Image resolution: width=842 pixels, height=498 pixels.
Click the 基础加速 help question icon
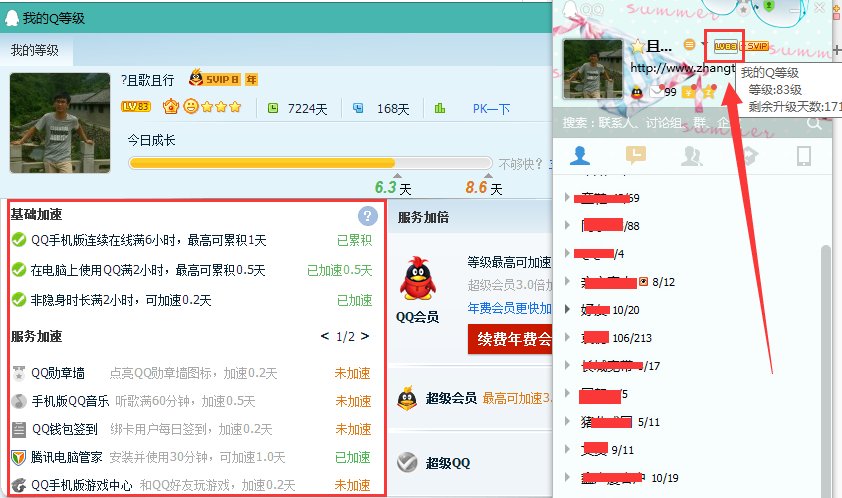tap(367, 216)
